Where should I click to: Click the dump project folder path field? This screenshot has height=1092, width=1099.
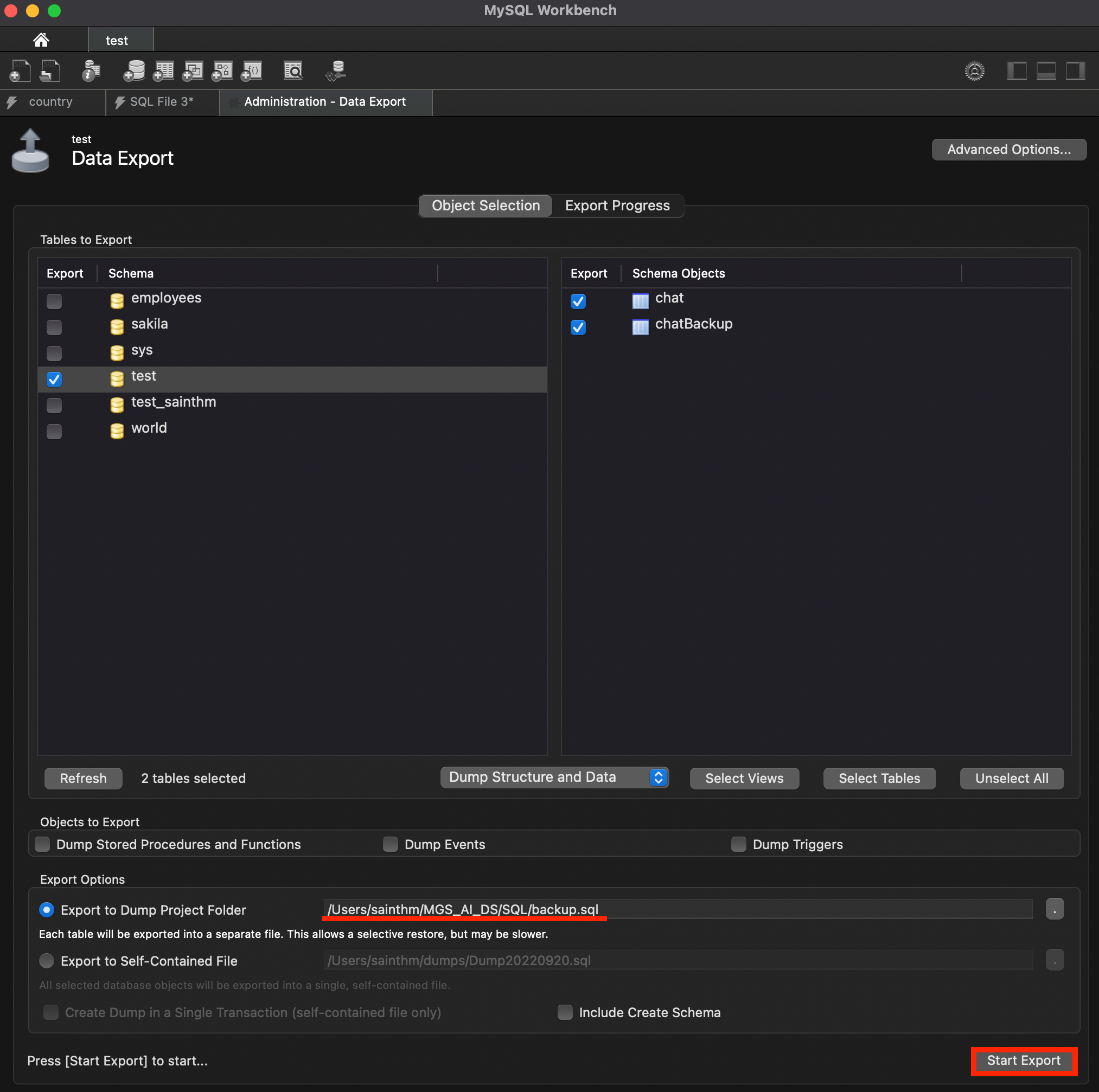click(x=677, y=909)
